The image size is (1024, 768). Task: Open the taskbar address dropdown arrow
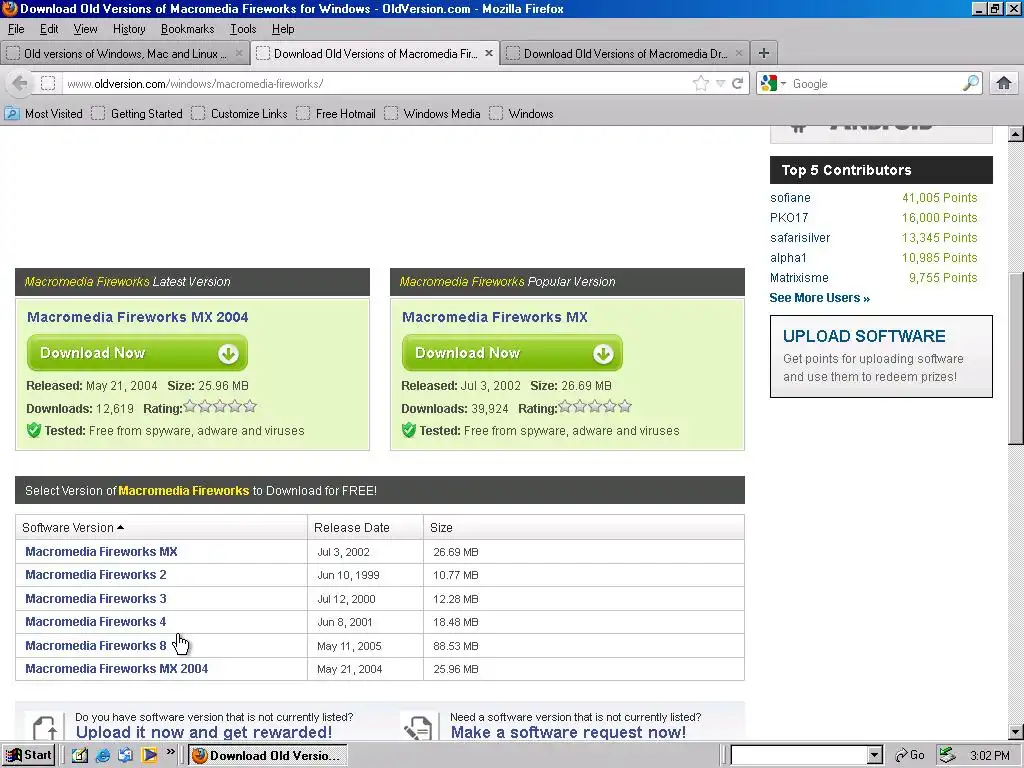[x=874, y=756]
